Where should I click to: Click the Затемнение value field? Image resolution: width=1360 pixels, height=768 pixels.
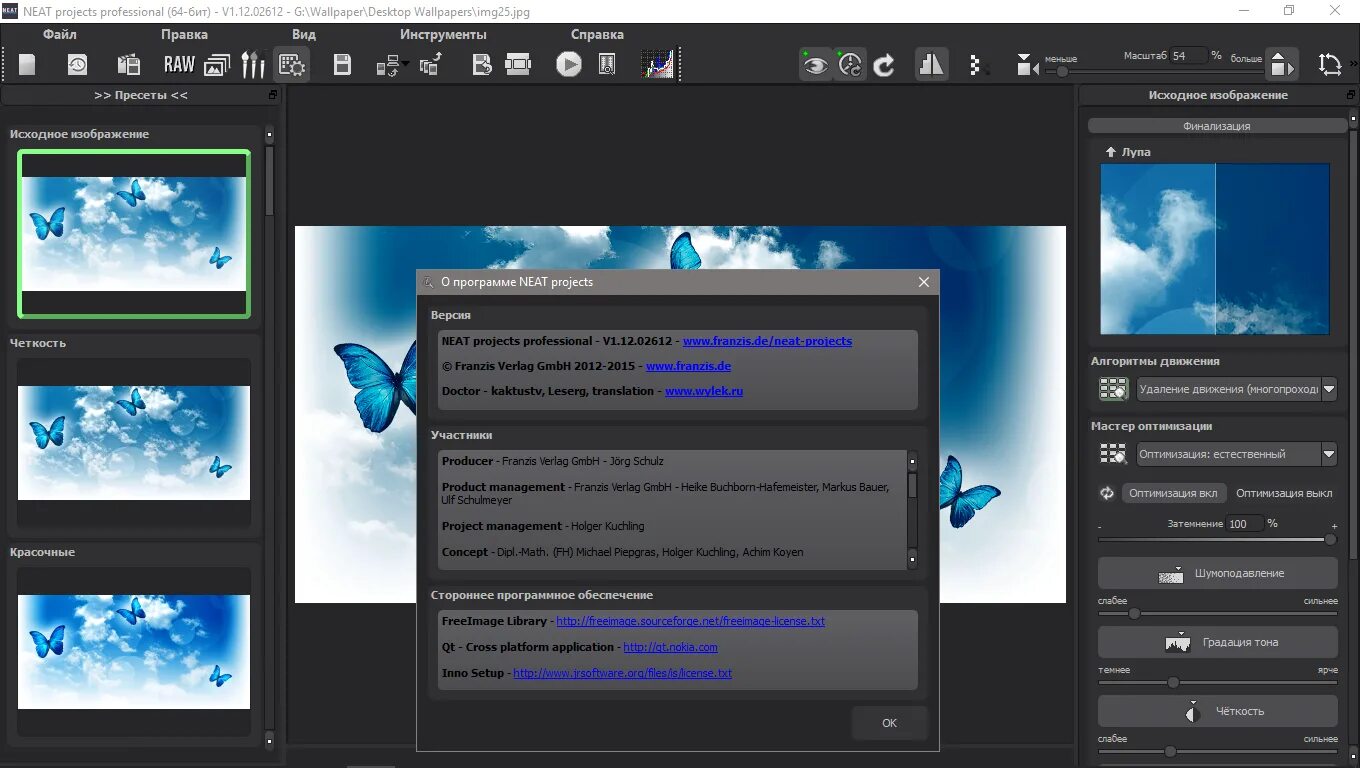(x=1244, y=524)
